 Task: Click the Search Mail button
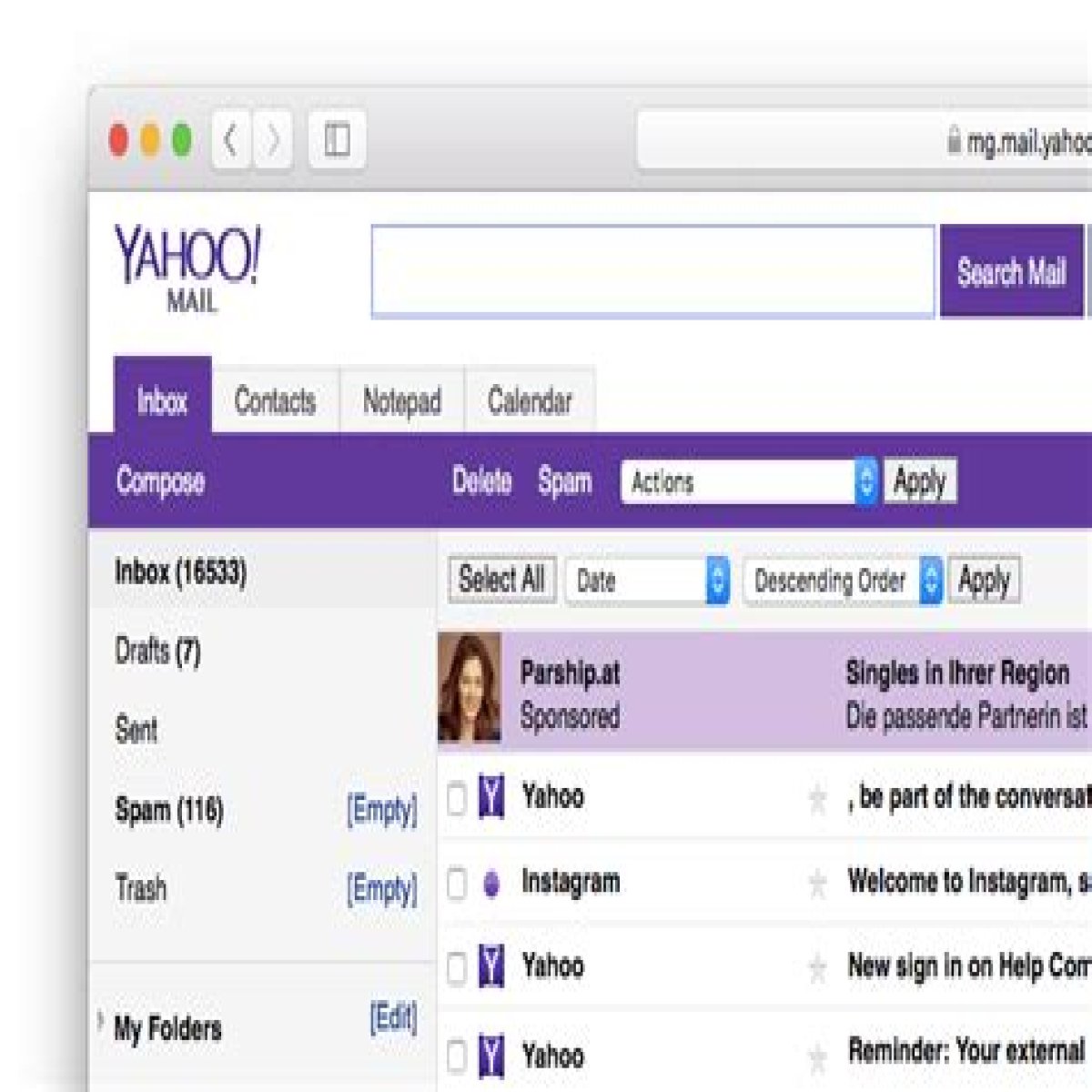click(x=1011, y=271)
